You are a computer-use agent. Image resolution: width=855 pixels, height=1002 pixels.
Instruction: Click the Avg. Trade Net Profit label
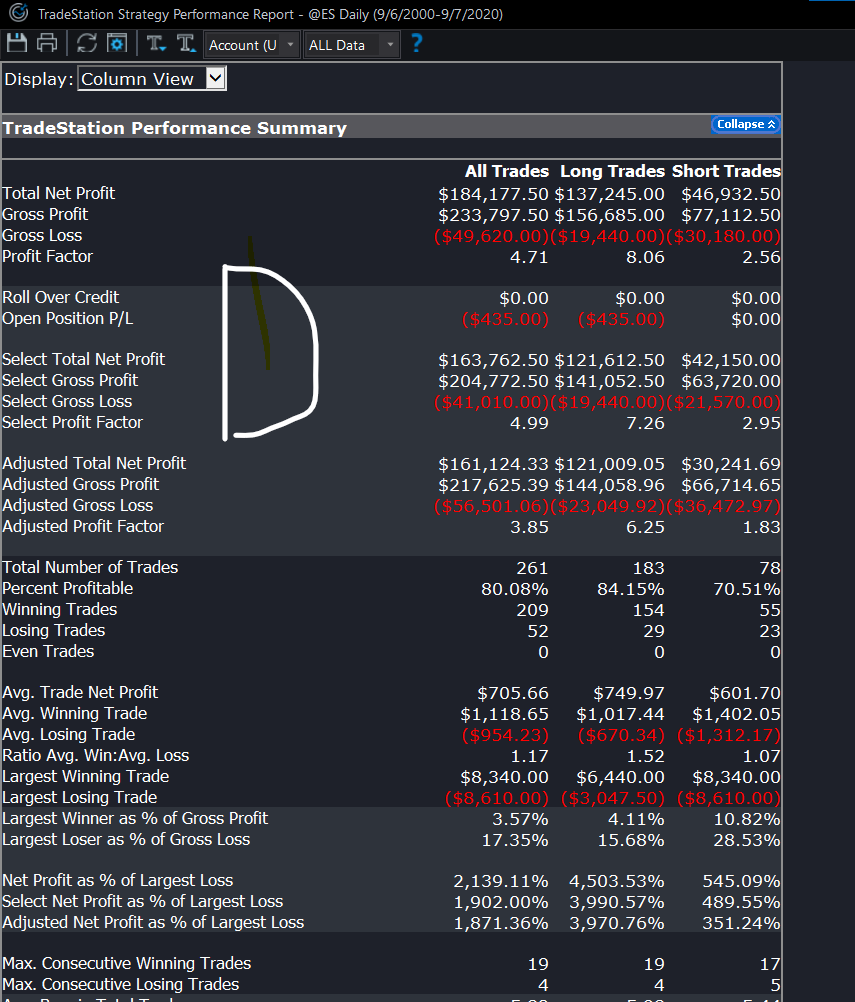pyautogui.click(x=81, y=692)
